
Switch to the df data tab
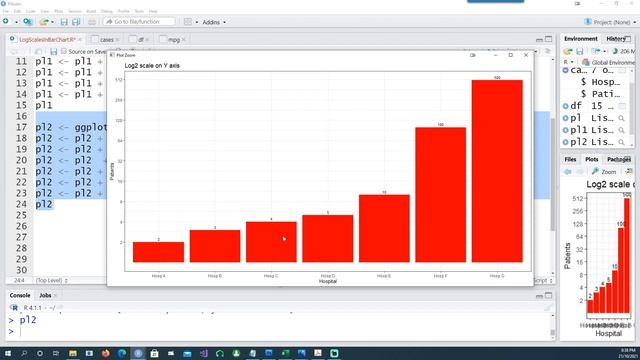click(141, 40)
